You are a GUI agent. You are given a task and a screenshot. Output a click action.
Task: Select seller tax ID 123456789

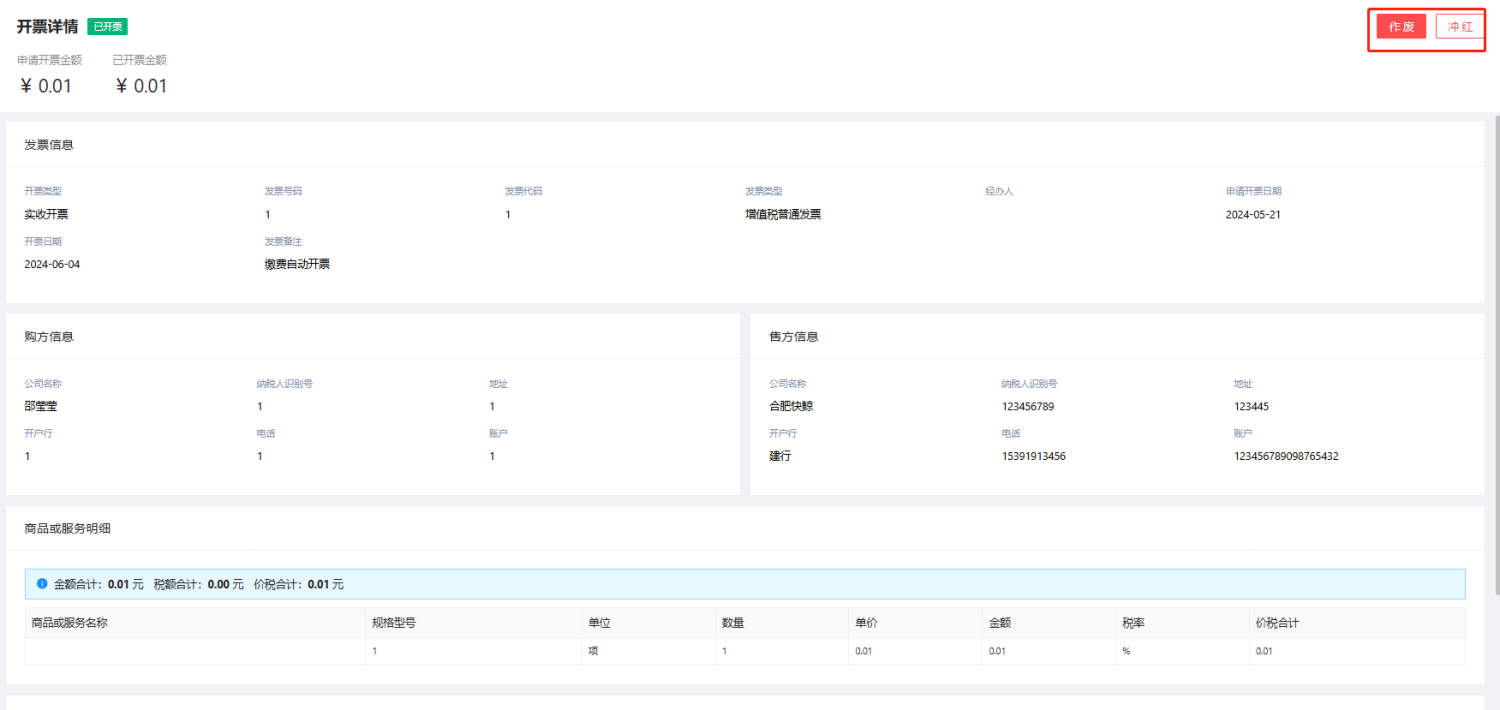[x=1027, y=406]
